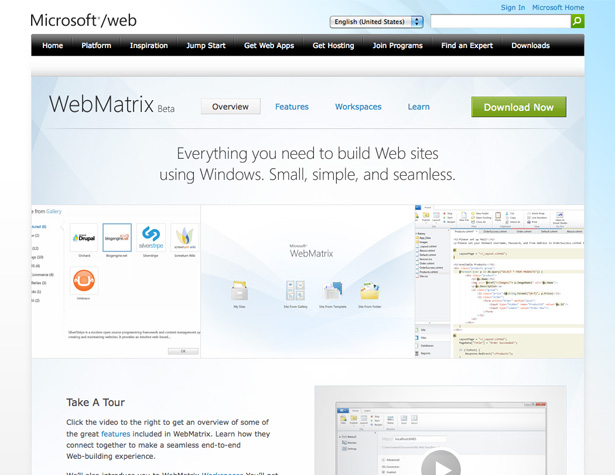
Task: Click the Site From Gallery icon
Action: [x=295, y=291]
